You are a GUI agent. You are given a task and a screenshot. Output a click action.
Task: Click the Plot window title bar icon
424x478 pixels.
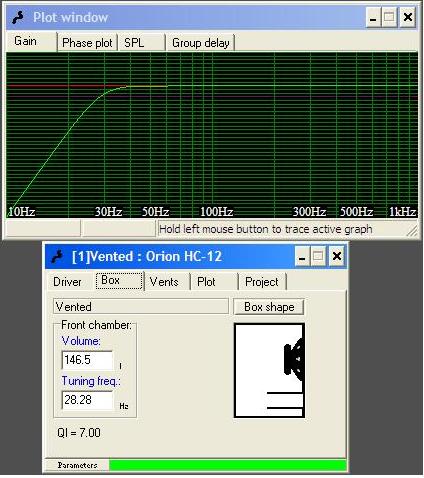(x=18, y=17)
